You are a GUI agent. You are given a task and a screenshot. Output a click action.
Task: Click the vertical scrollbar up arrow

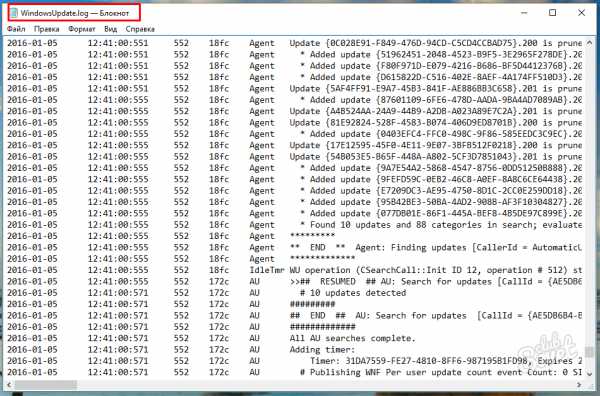point(589,42)
